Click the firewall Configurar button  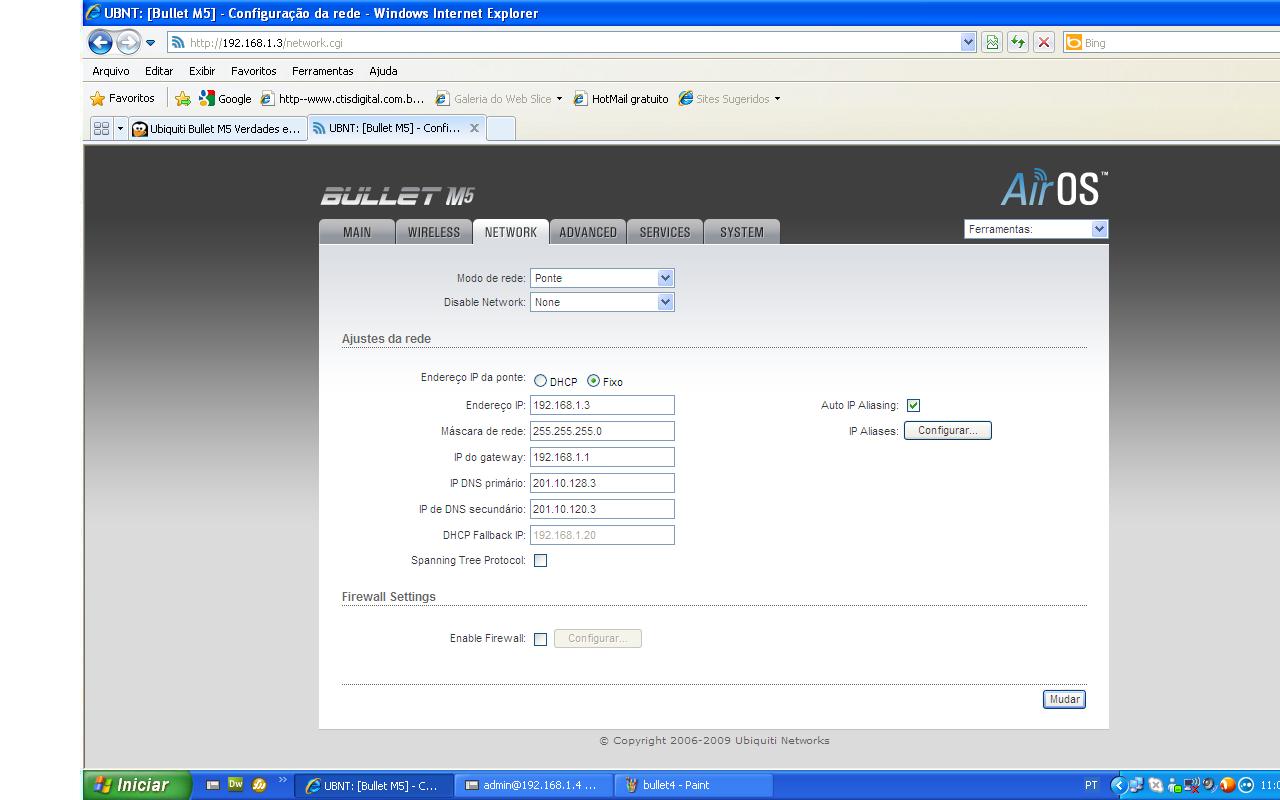[598, 638]
